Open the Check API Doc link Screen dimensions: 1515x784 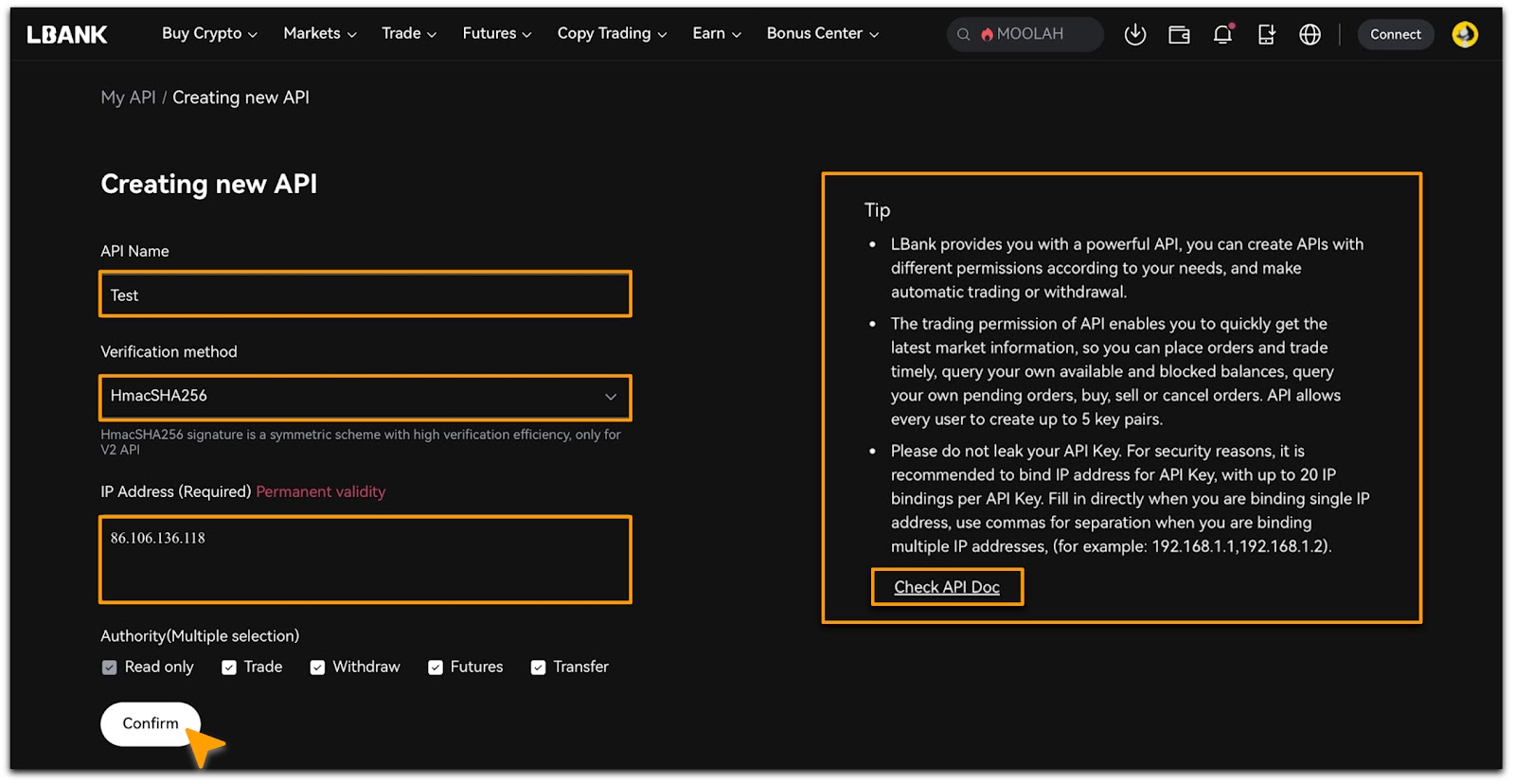pos(947,587)
